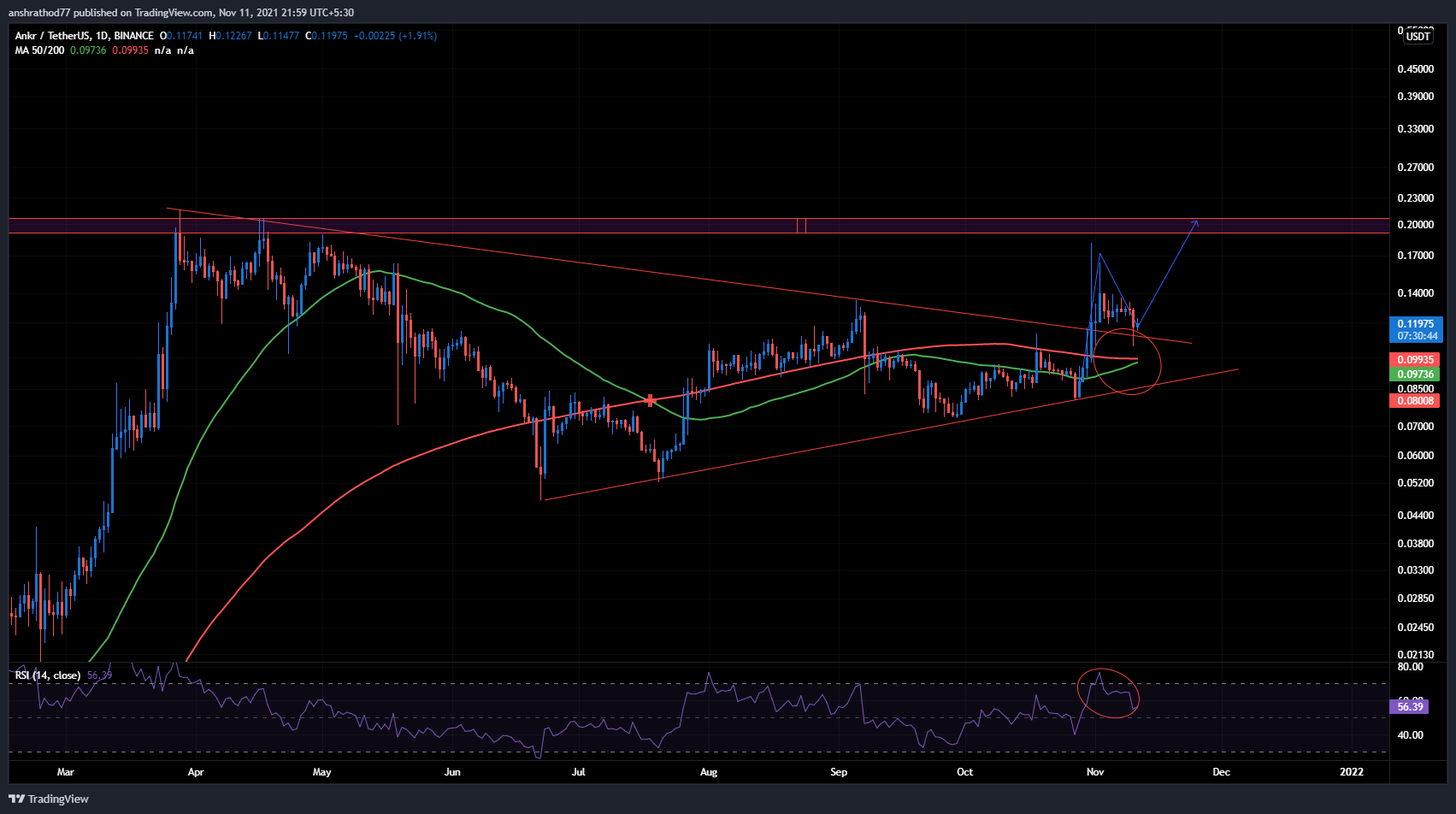Click the RSI (14, close) indicator label
The image size is (1456, 814).
click(48, 675)
